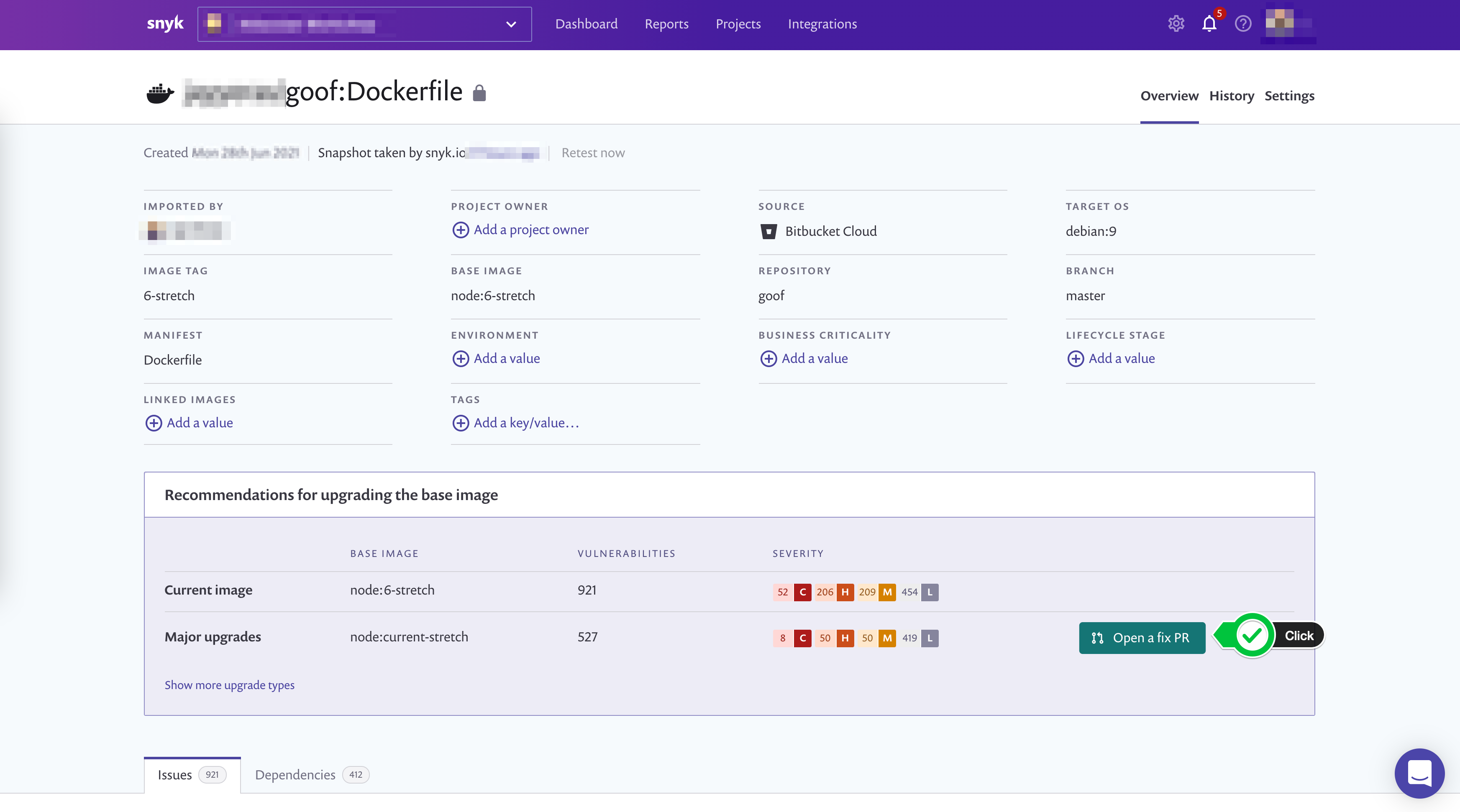
Task: Click Add a value under Business Criticality
Action: [815, 358]
